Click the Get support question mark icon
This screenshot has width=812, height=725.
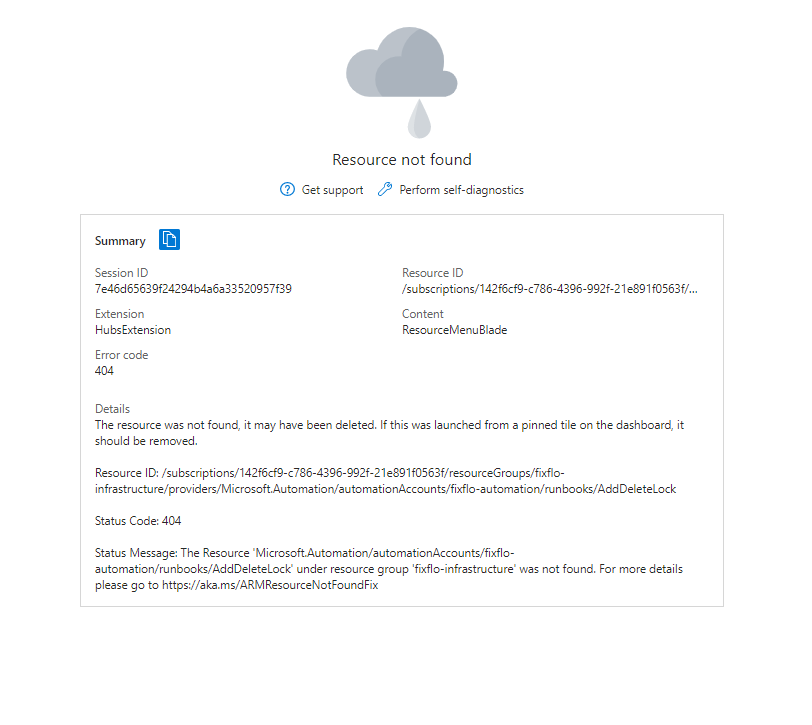(288, 190)
